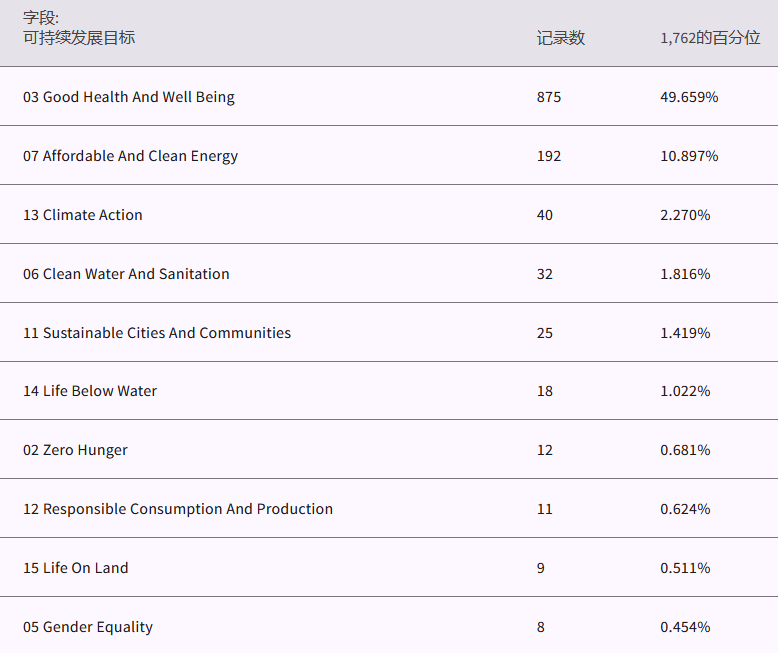
Task: Click the 0.454% percentage value
Action: click(685, 627)
